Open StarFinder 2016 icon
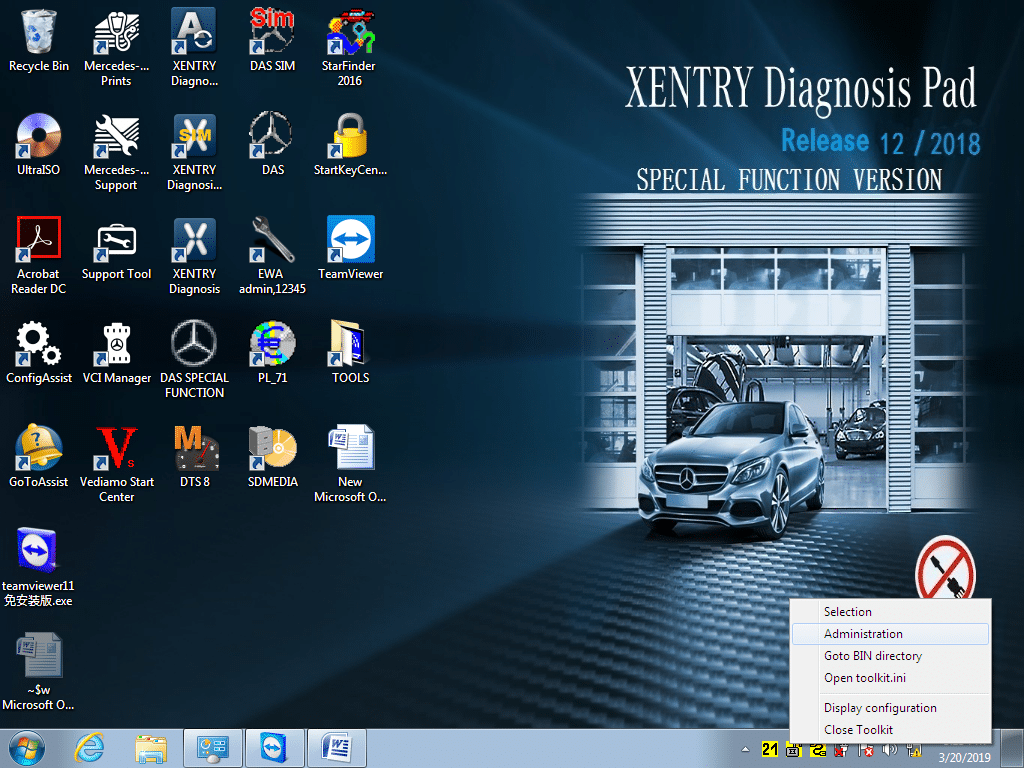 pyautogui.click(x=350, y=34)
